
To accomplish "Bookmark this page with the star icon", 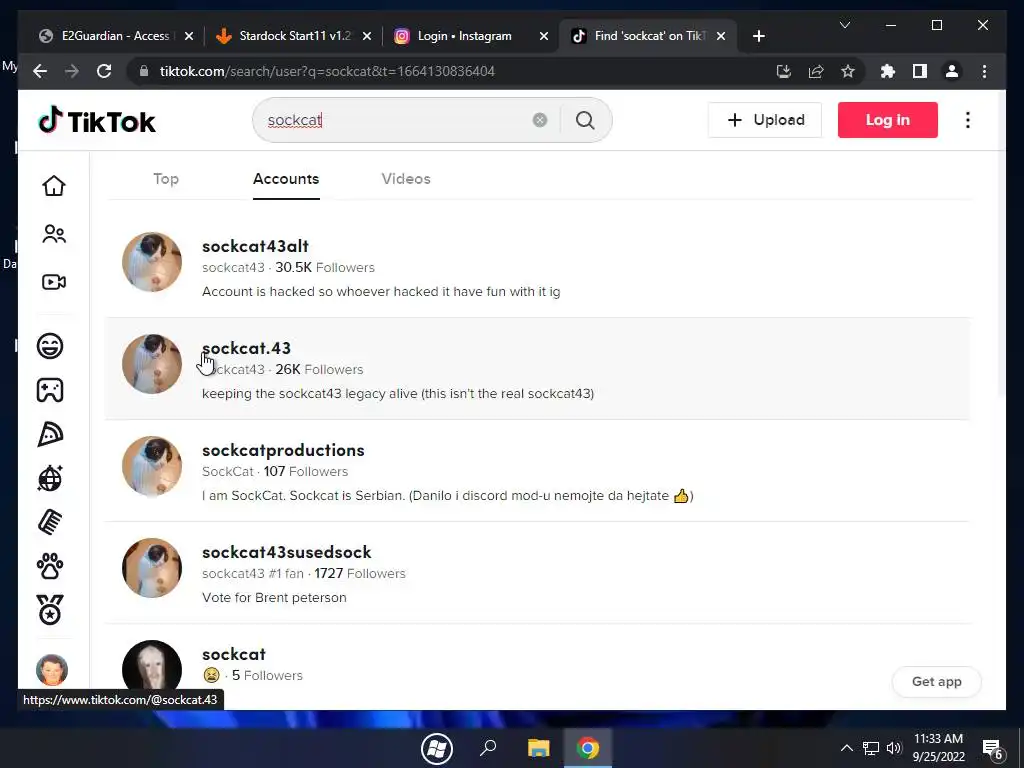I will coord(848,71).
